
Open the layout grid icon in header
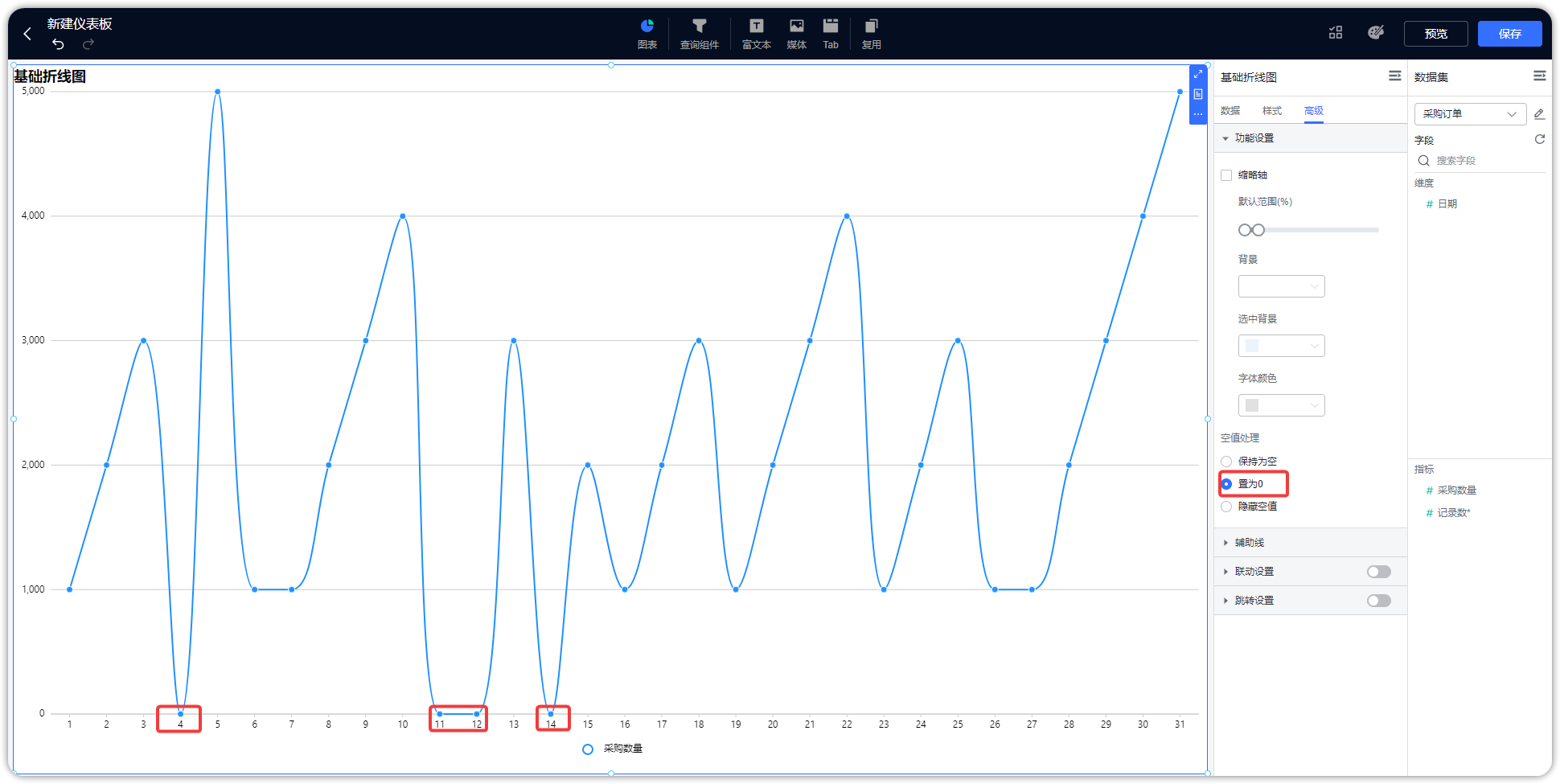click(1336, 32)
